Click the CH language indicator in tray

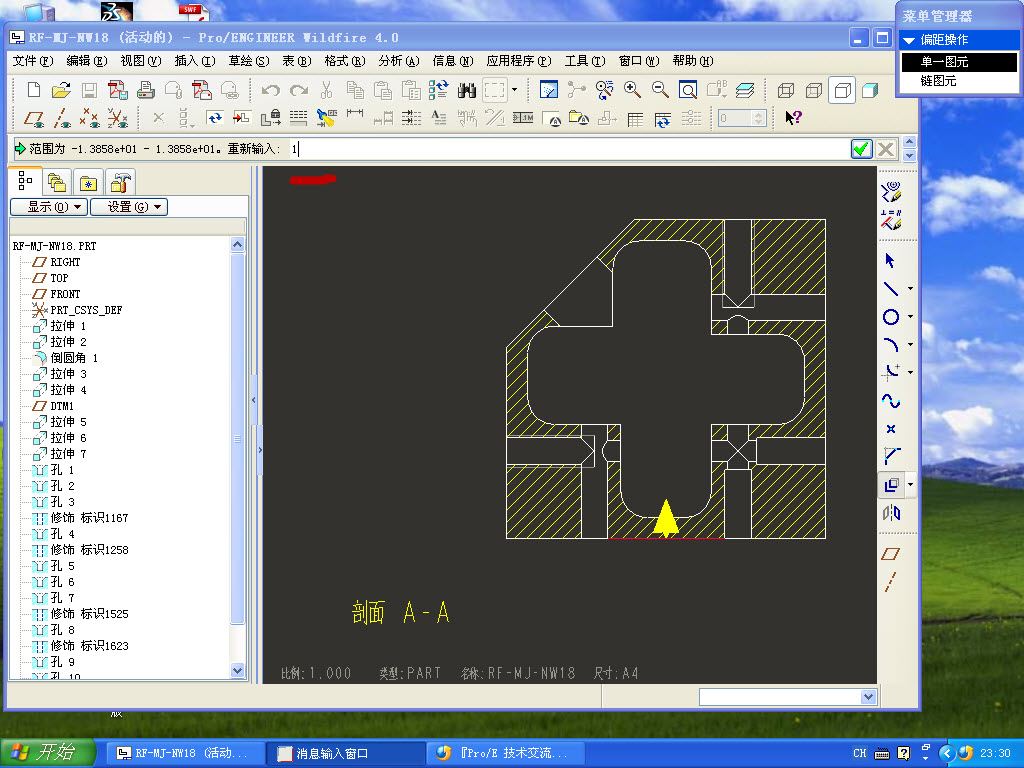coord(859,753)
